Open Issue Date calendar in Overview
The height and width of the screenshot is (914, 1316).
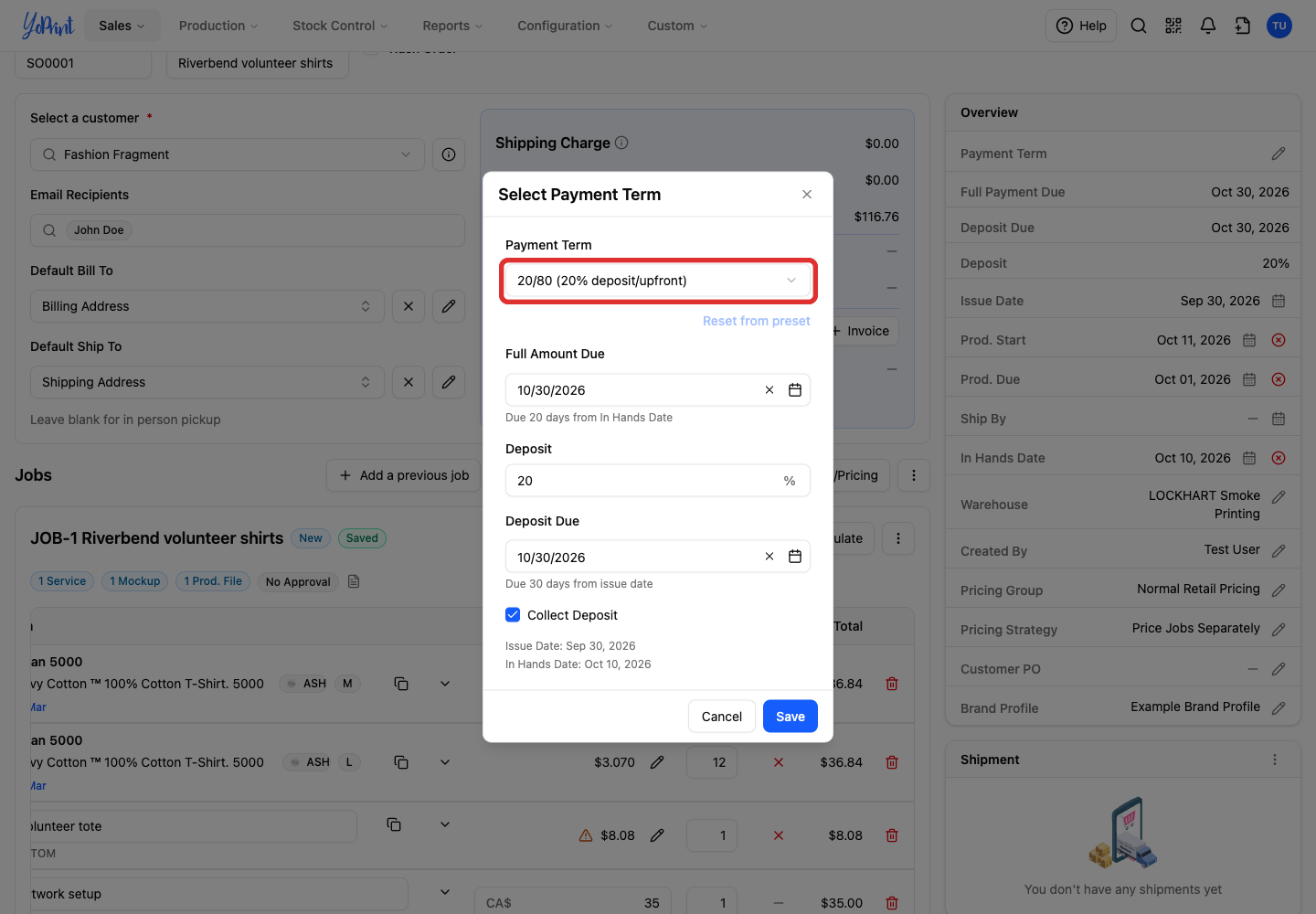click(x=1279, y=301)
